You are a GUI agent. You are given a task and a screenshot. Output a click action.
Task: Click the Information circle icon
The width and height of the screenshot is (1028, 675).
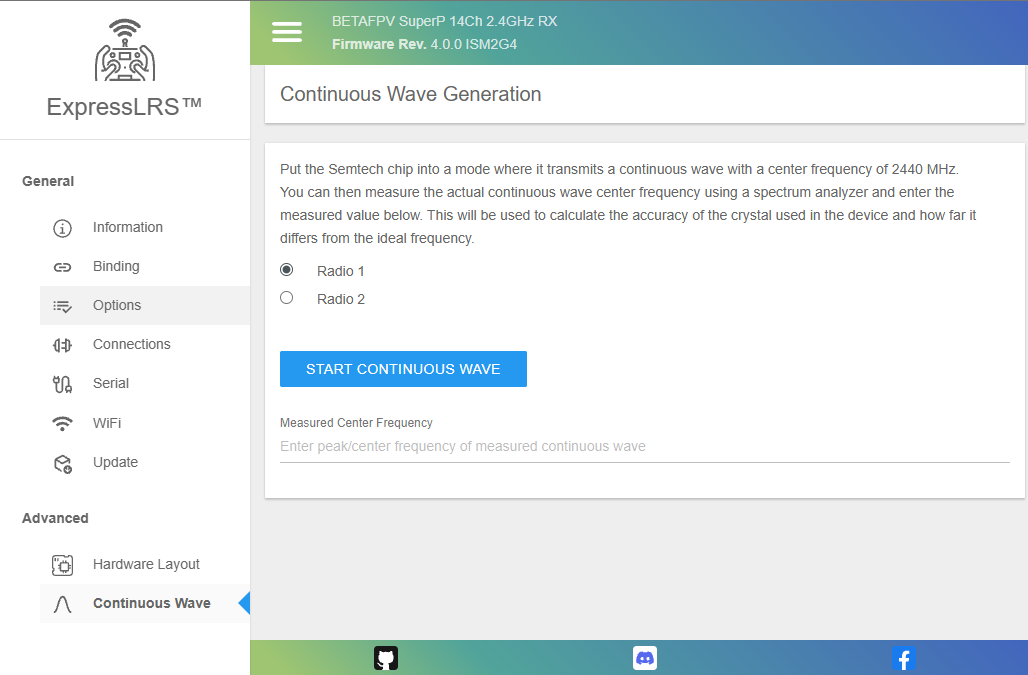point(62,228)
